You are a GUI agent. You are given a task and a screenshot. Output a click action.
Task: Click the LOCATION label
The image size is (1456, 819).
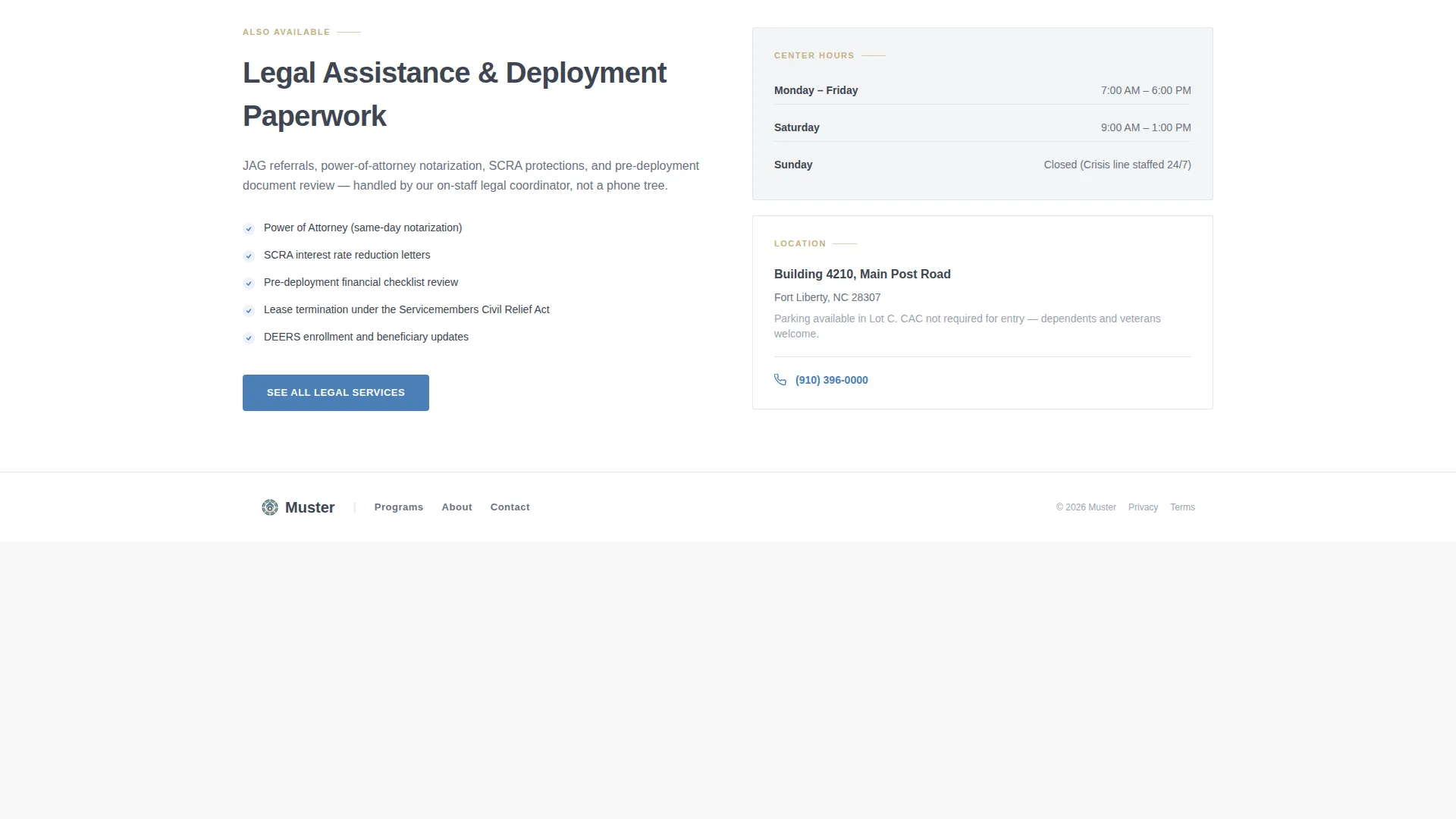click(x=800, y=243)
